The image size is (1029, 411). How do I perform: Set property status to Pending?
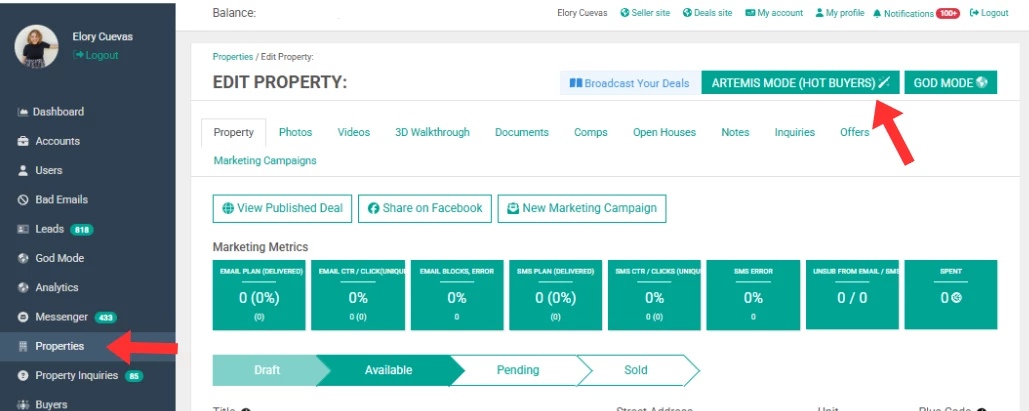tap(518, 370)
